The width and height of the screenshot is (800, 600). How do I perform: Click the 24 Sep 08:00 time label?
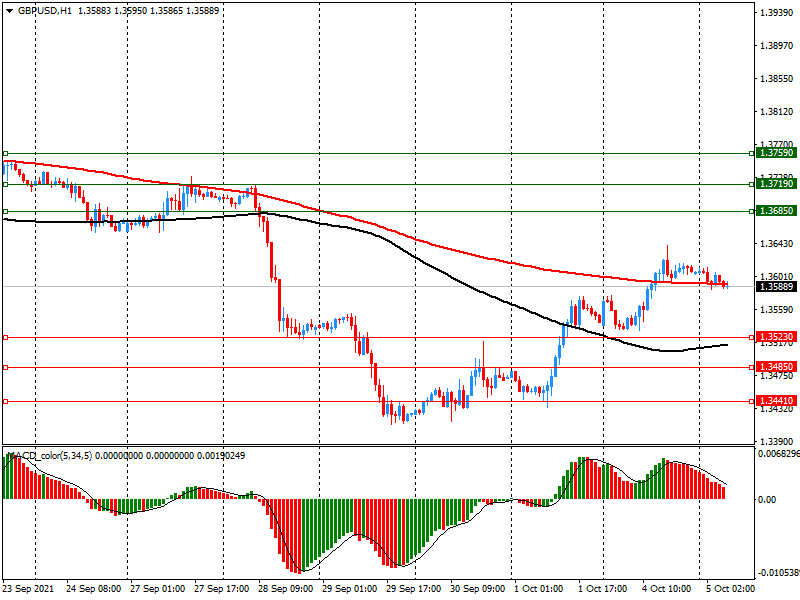(93, 588)
